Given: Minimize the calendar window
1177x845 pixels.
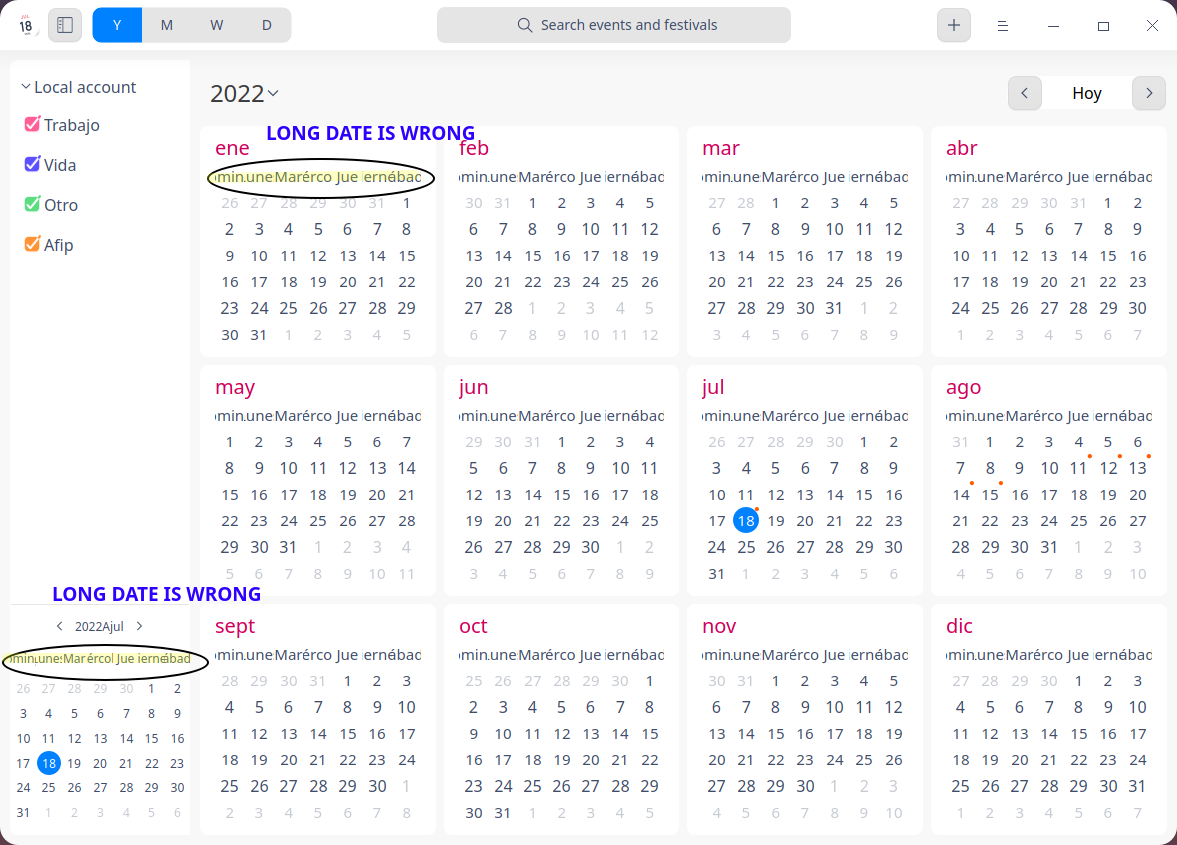Looking at the screenshot, I should click(x=1053, y=26).
